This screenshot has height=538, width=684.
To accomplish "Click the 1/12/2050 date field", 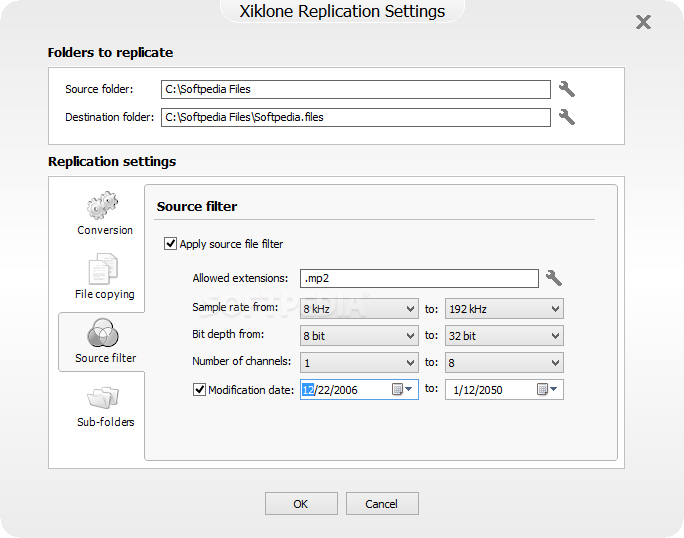I will pos(504,390).
